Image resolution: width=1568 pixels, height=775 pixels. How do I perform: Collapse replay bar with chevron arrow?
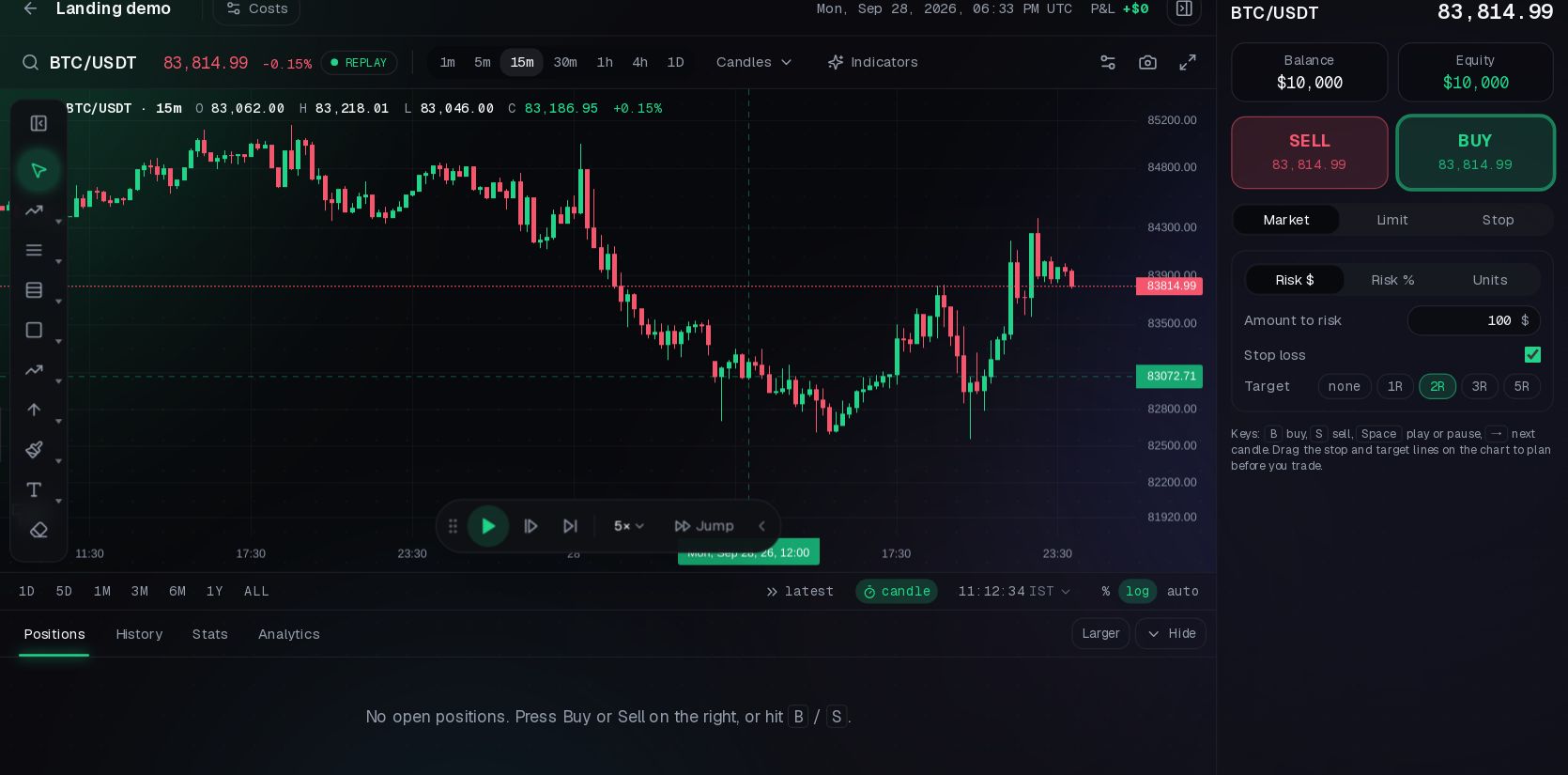[761, 526]
